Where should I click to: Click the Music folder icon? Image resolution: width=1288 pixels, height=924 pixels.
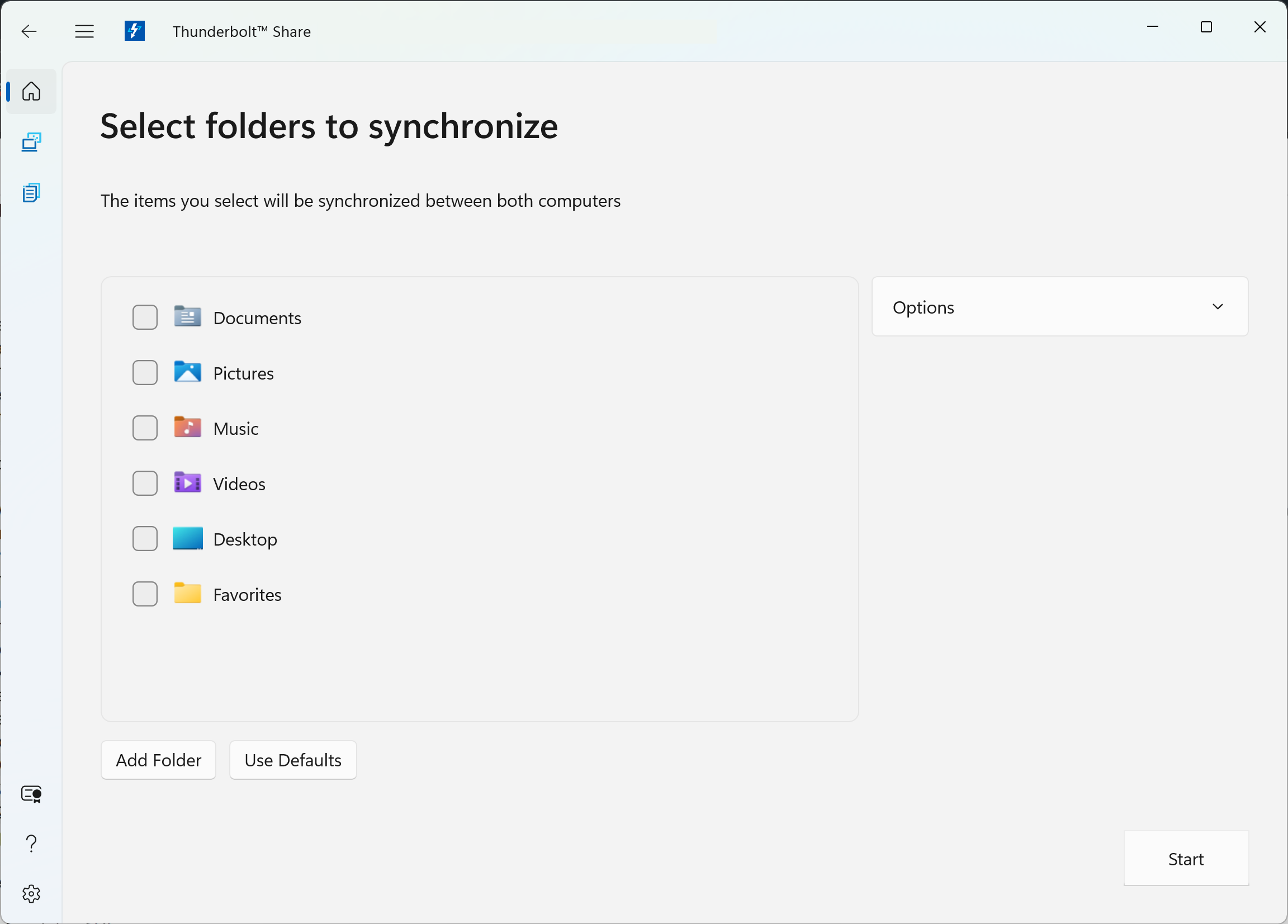[187, 427]
